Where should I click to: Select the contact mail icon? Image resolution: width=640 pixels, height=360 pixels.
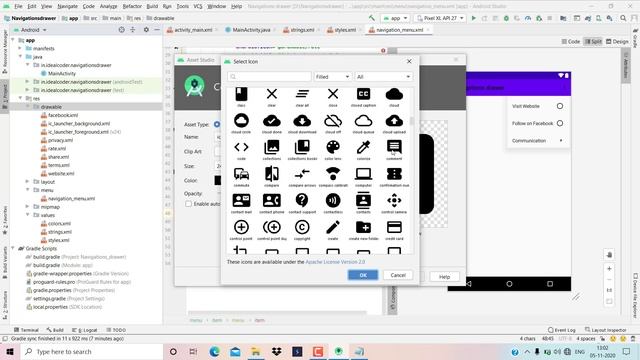[x=241, y=200]
